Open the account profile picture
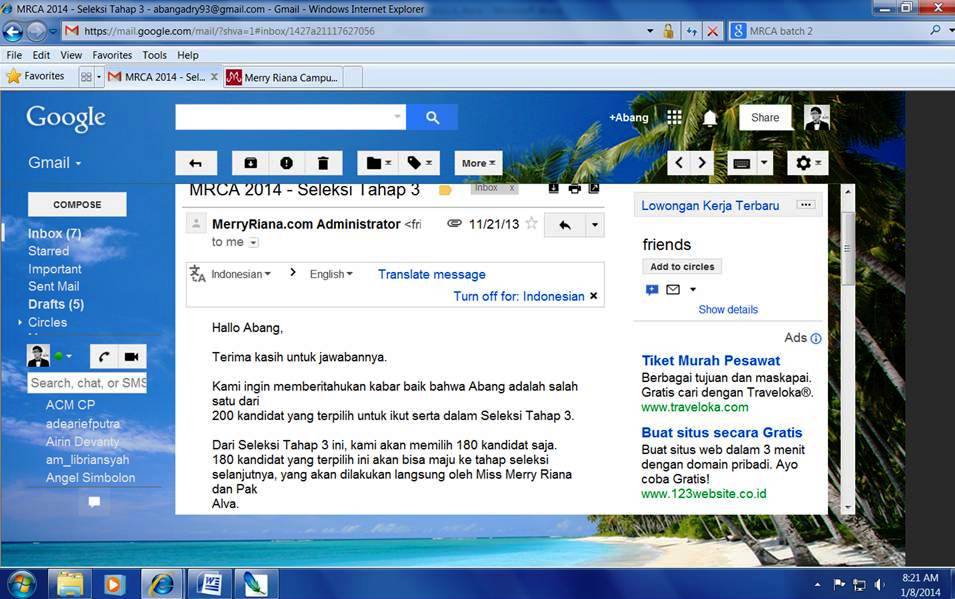 (817, 118)
